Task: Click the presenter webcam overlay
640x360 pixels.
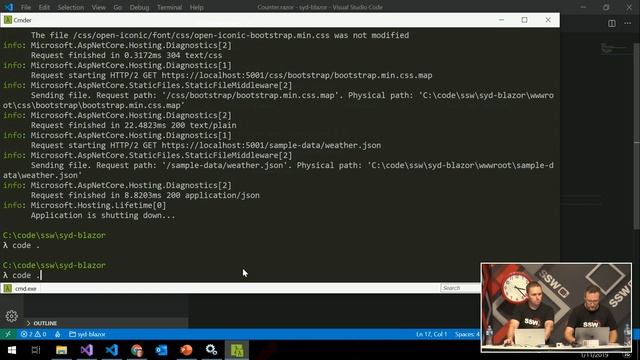Action: (x=556, y=307)
